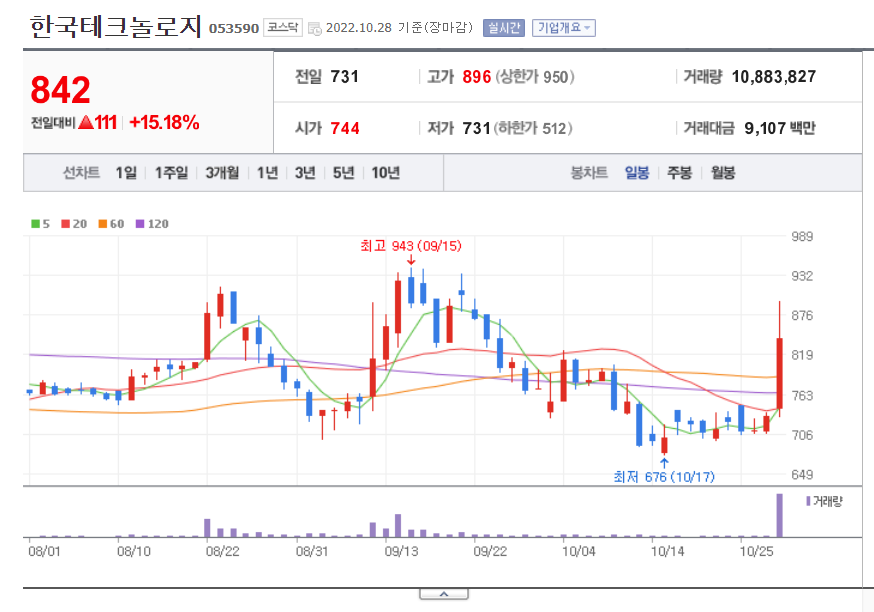Switch to 주봉 weekly candle chart

pos(679,173)
